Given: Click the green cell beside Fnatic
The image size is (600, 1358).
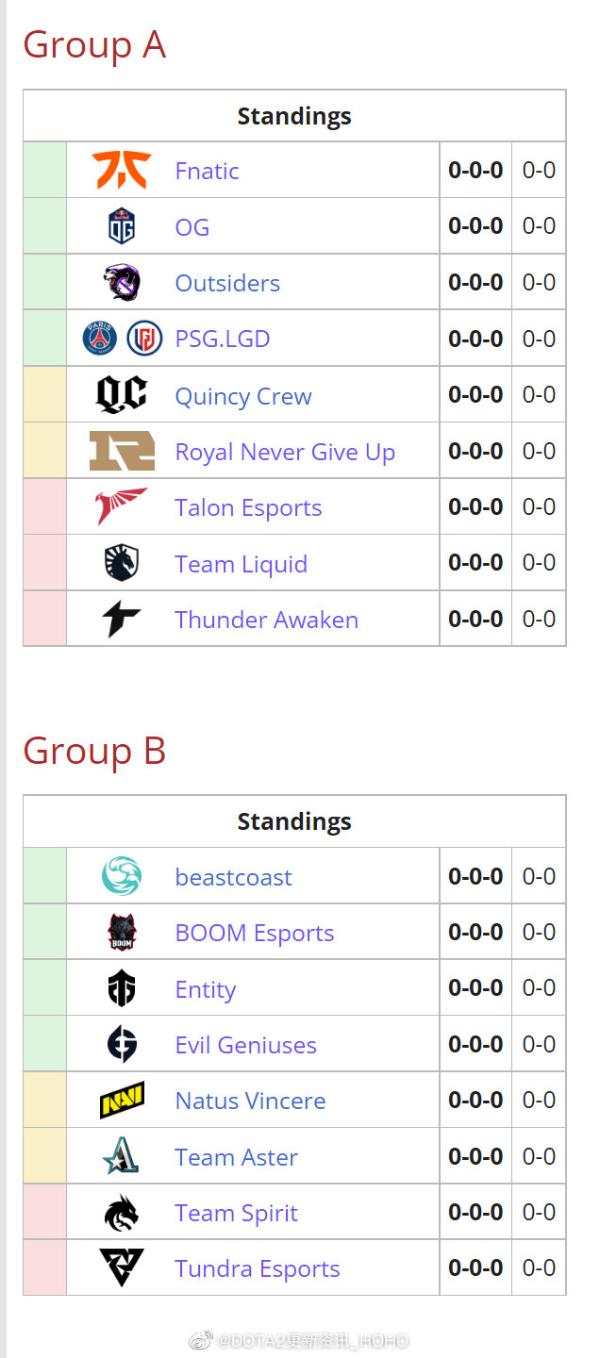Looking at the screenshot, I should pos(45,170).
